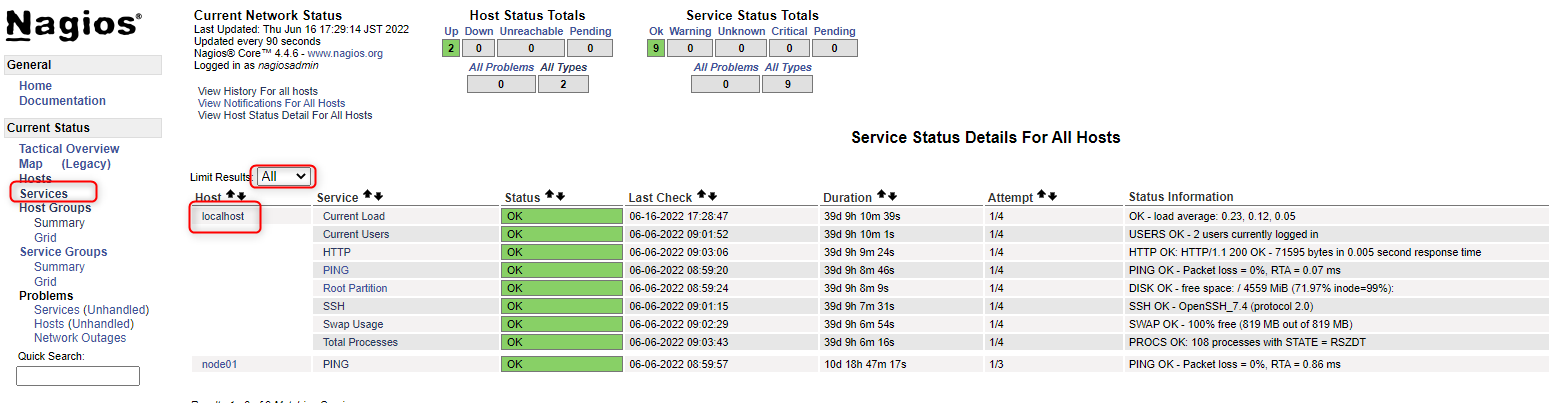Sort Host column ascending with up arrow
Image resolution: width=1549 pixels, height=403 pixels.
point(230,196)
